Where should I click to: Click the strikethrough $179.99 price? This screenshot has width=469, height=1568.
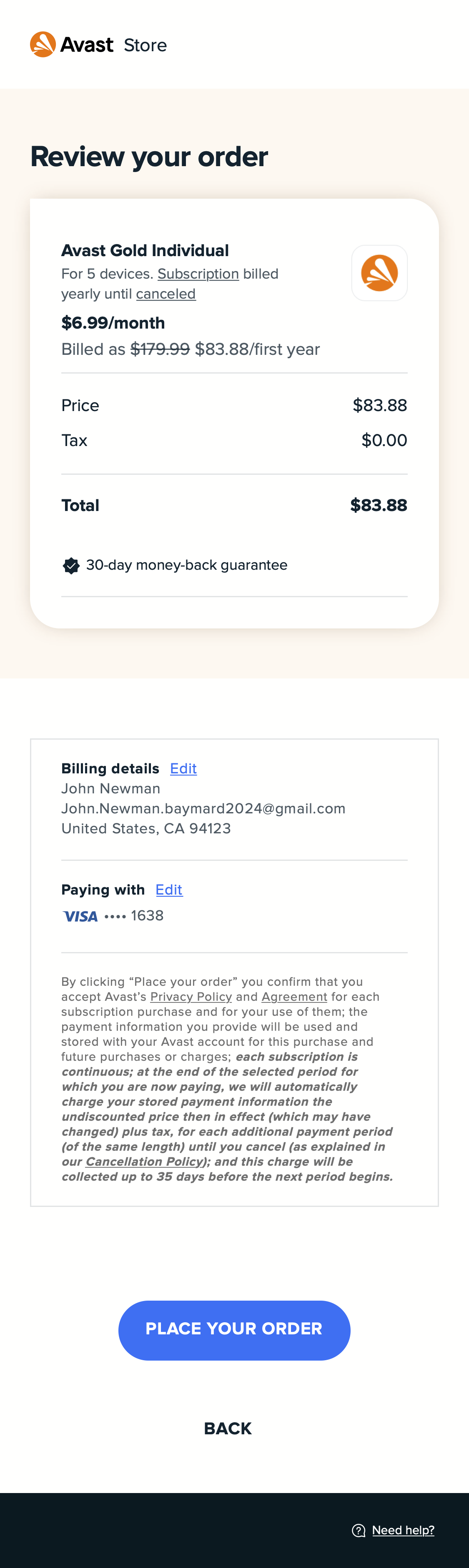(x=160, y=349)
